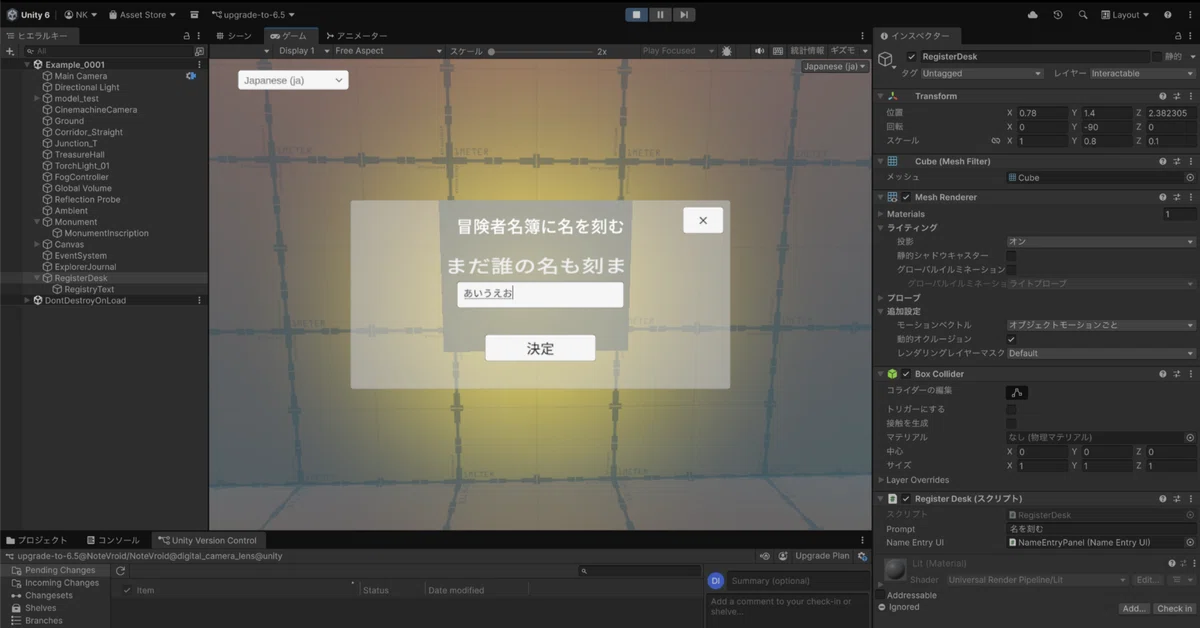Click the plus icon in the Hierarchy
The height and width of the screenshot is (628, 1200).
click(x=11, y=51)
